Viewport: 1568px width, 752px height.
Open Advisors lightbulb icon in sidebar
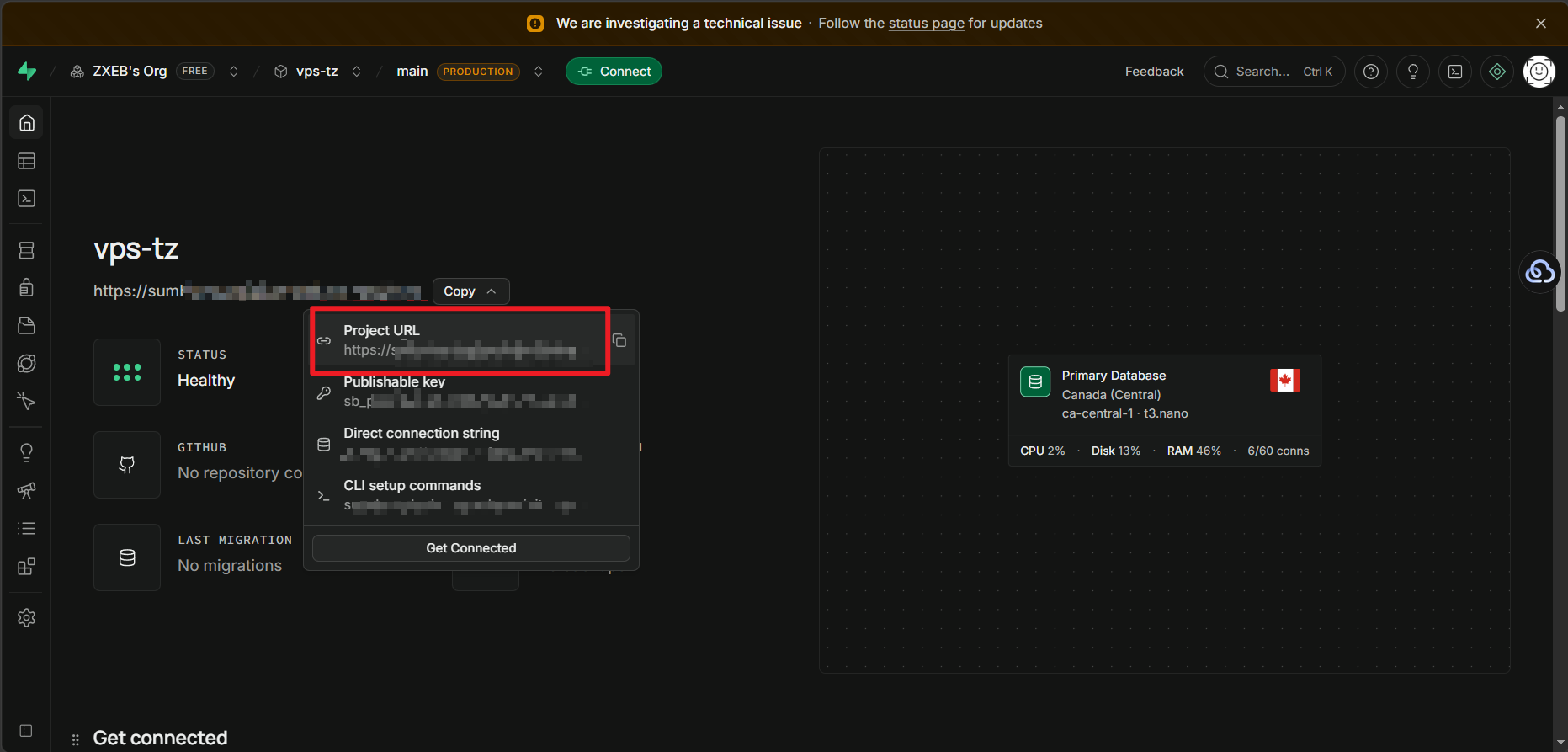click(x=27, y=453)
